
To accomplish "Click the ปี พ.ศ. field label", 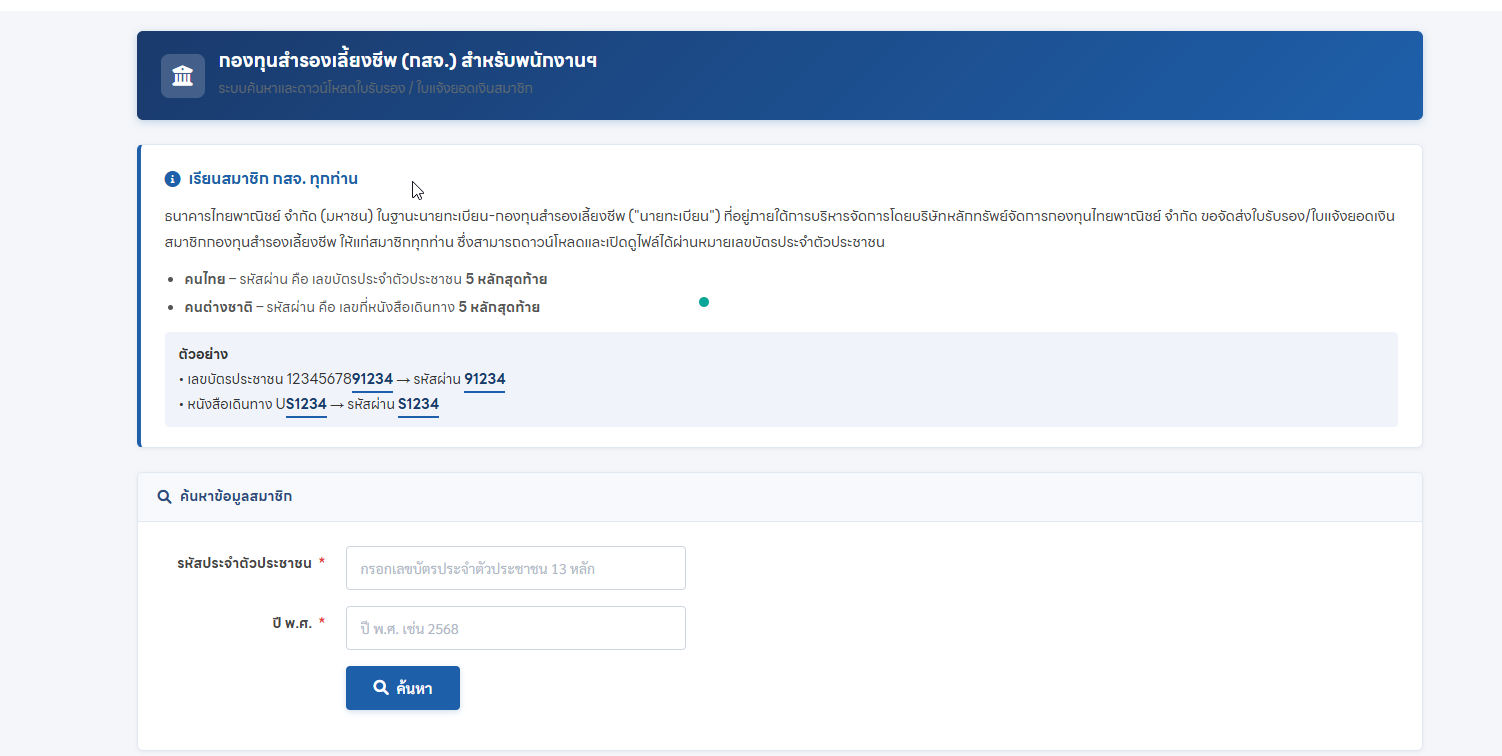I will (291, 623).
